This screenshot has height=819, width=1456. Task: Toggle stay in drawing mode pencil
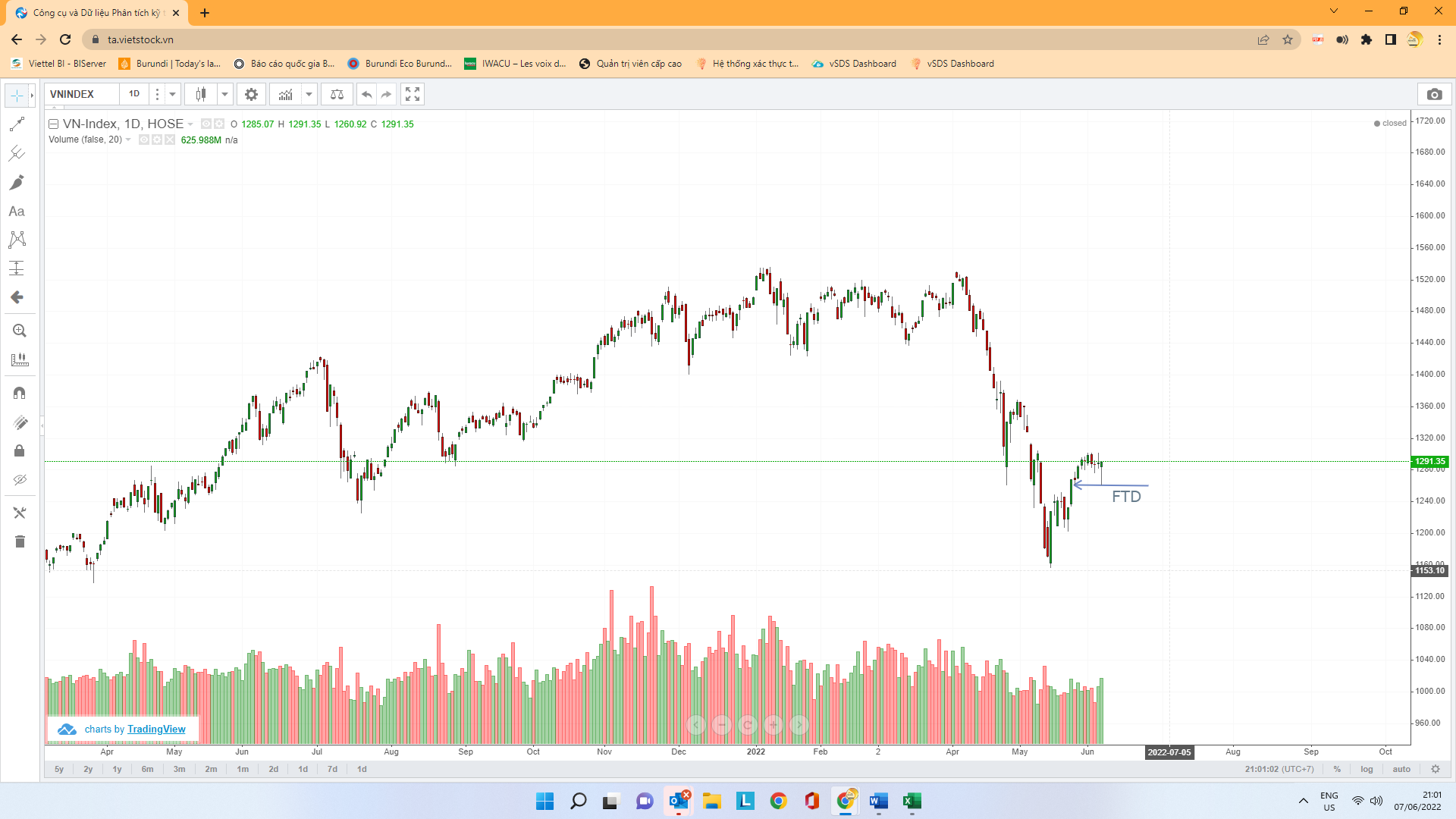(x=20, y=422)
